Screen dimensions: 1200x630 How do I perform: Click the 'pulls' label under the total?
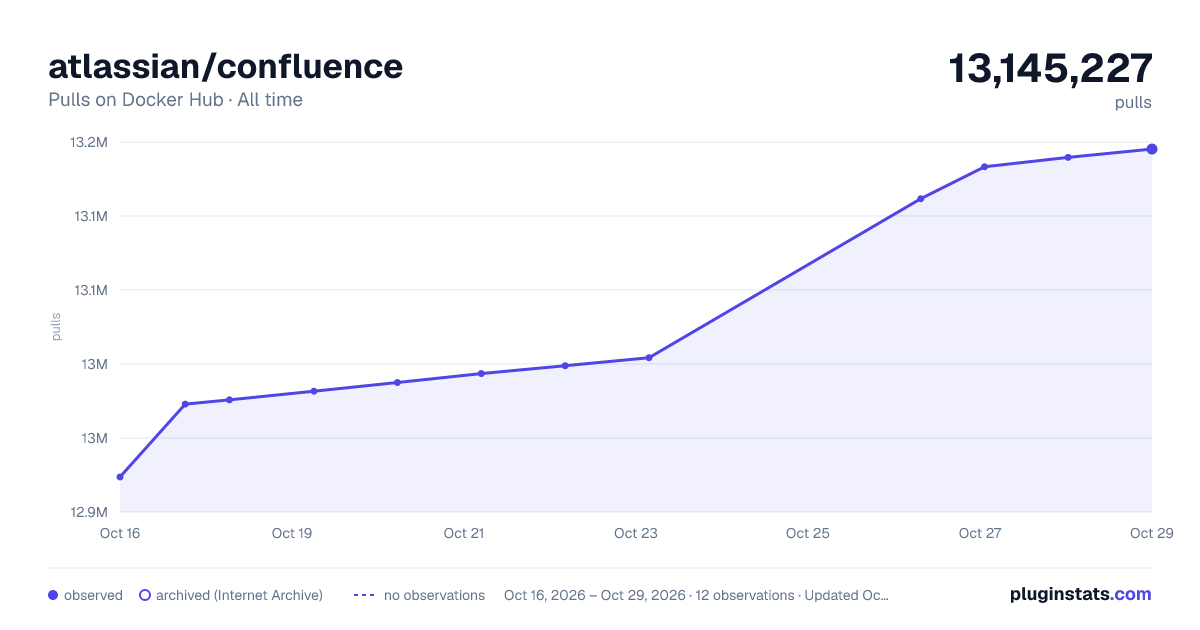pyautogui.click(x=1133, y=103)
